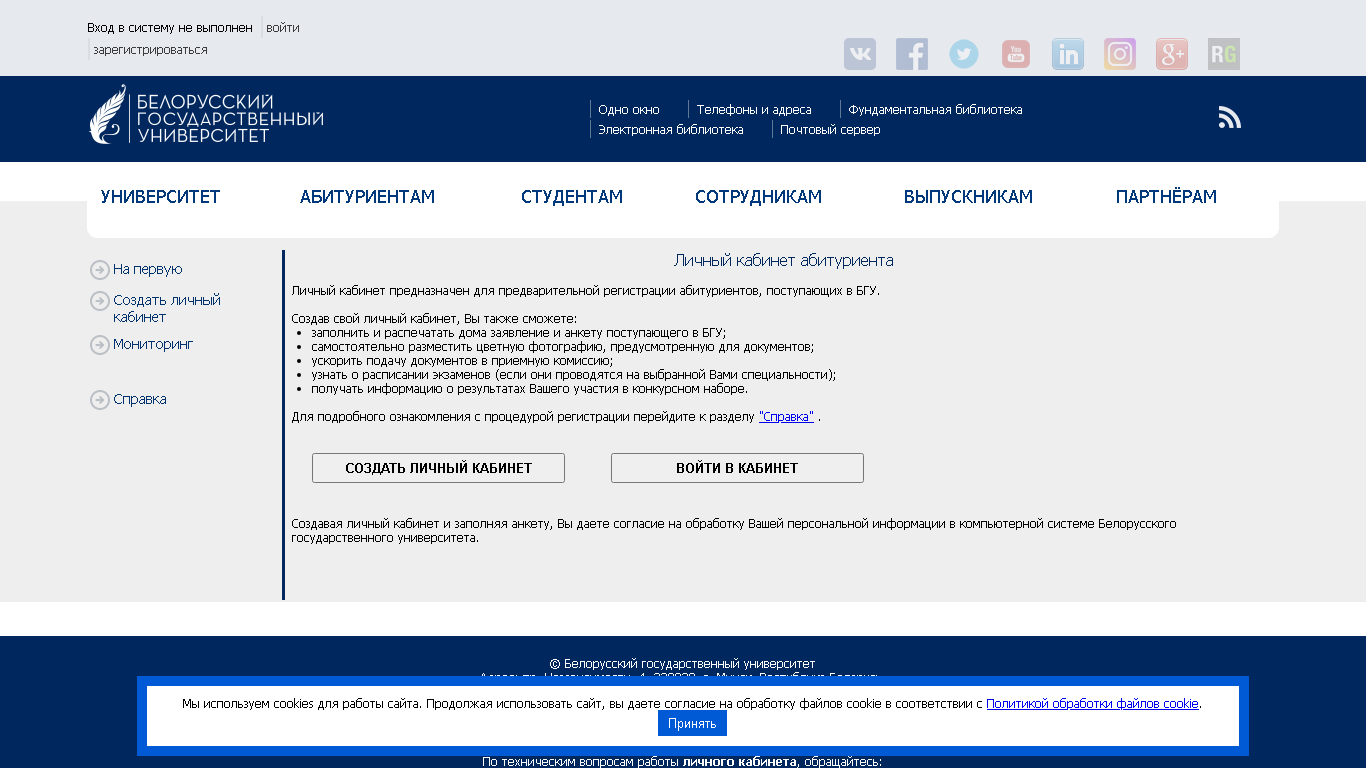The width and height of the screenshot is (1366, 768).
Task: Select Создать личный кабинет in sidebar
Action: pyautogui.click(x=167, y=309)
